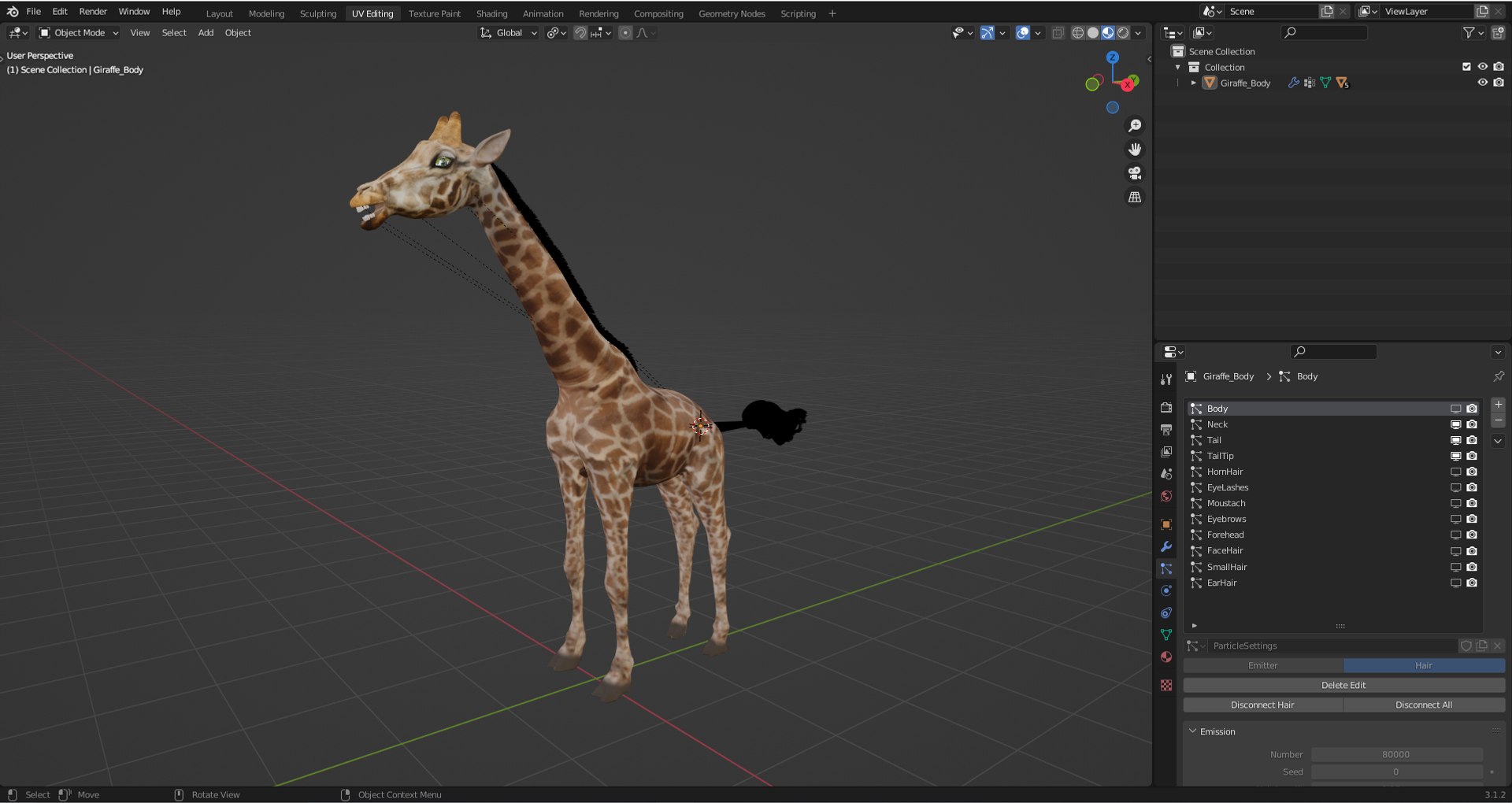Toggle viewport display for EarHair system

pos(1455,583)
